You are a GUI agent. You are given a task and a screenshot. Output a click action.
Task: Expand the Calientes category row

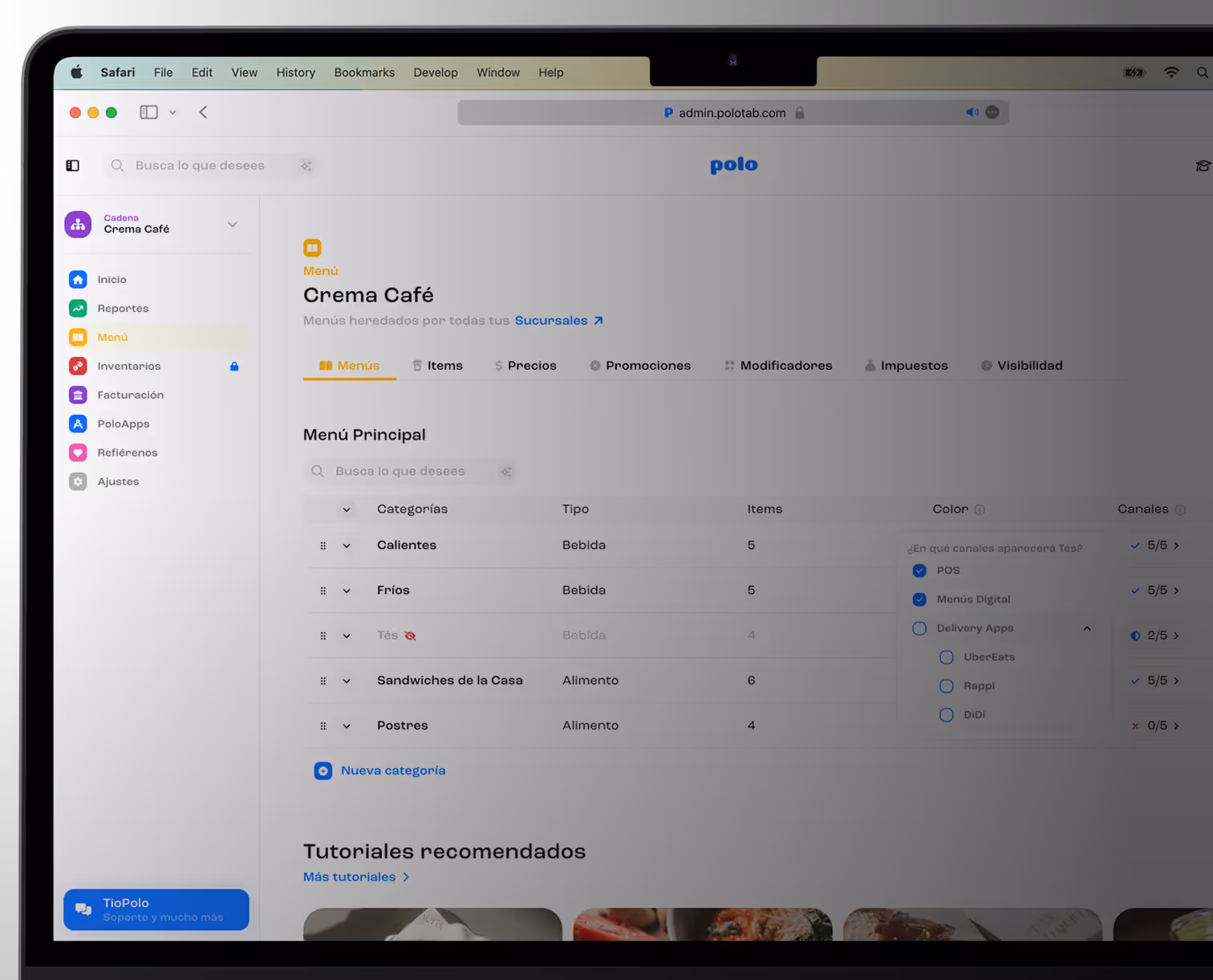[347, 545]
